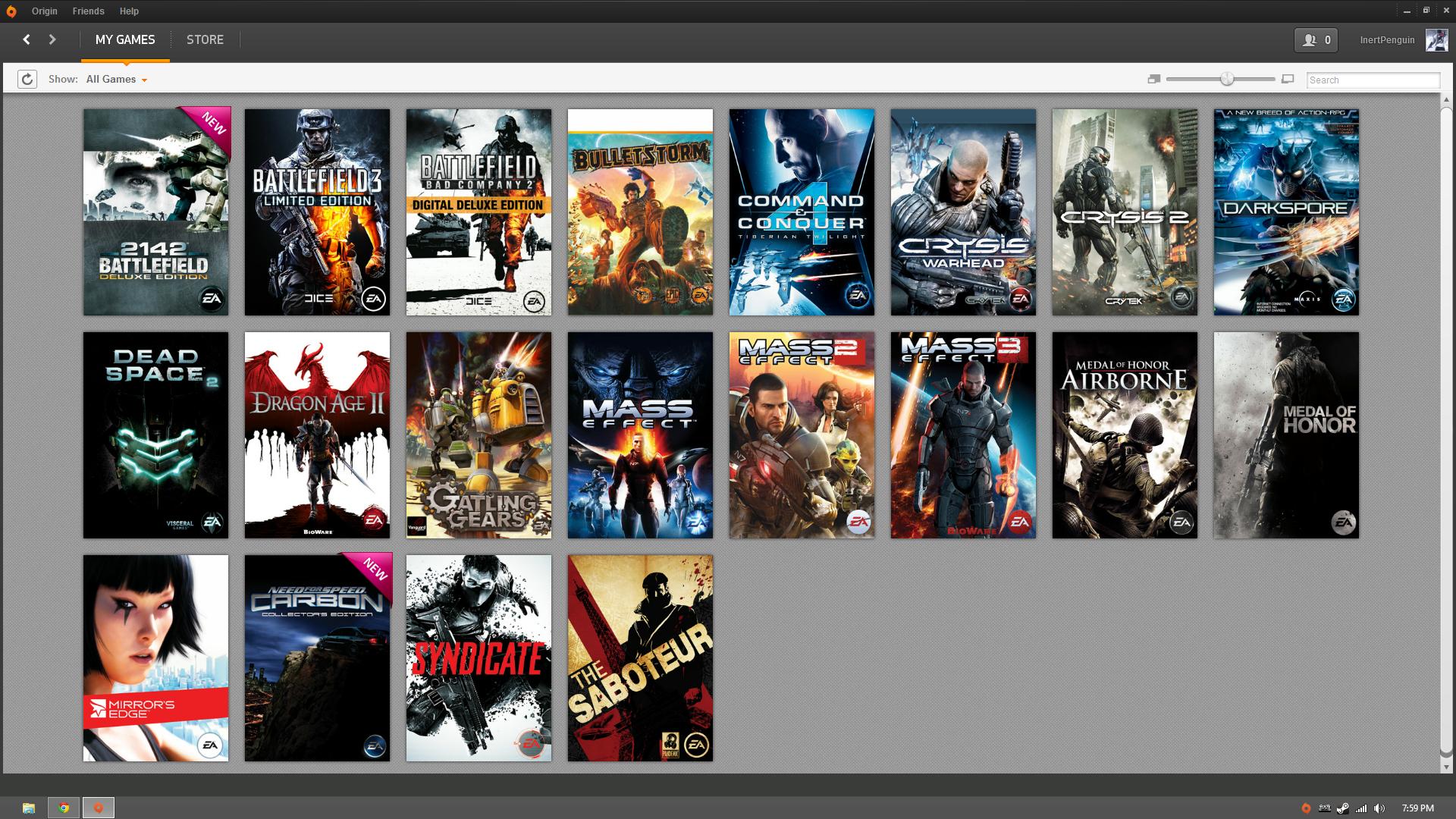
Task: Select the Darkspore game tile
Action: [x=1286, y=212]
